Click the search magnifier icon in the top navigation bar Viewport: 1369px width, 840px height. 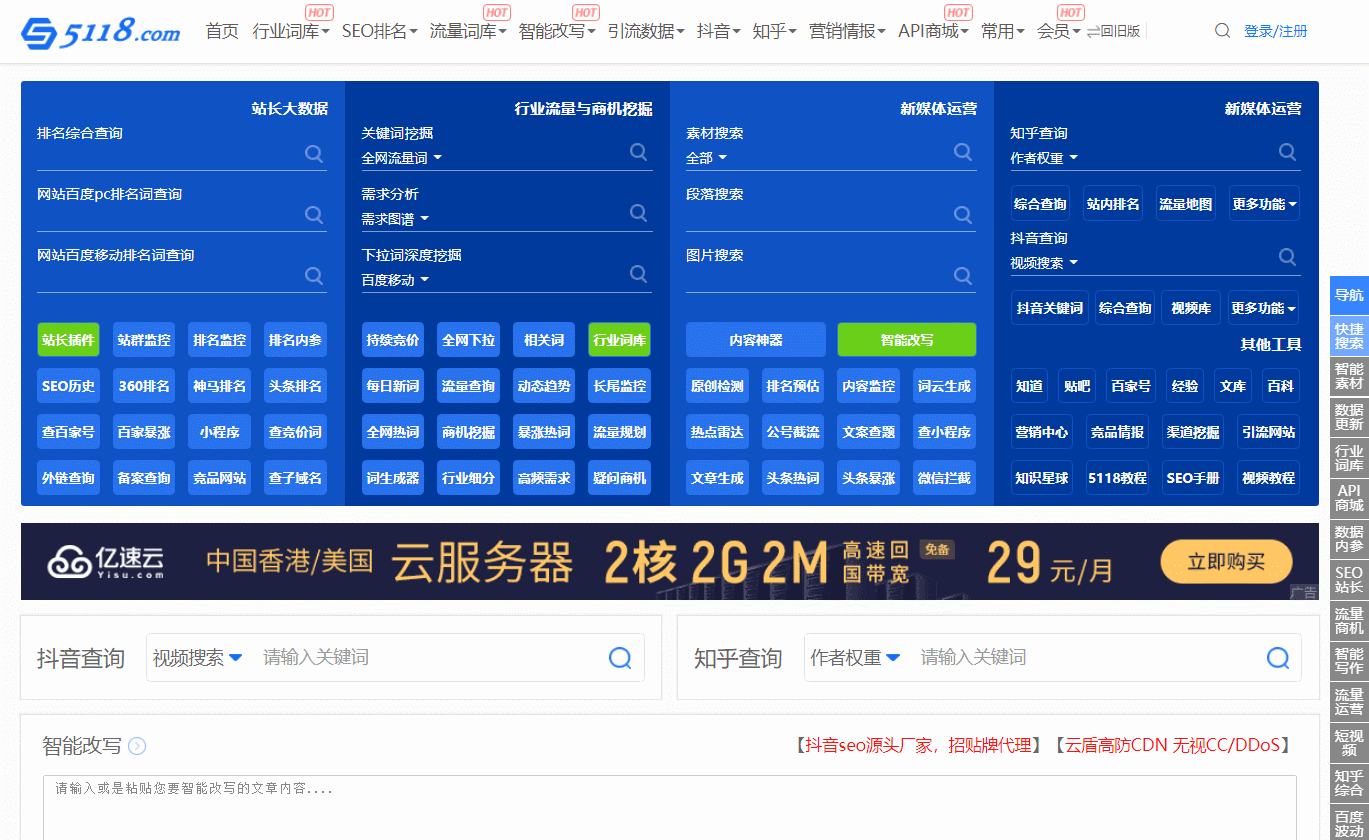click(1222, 31)
